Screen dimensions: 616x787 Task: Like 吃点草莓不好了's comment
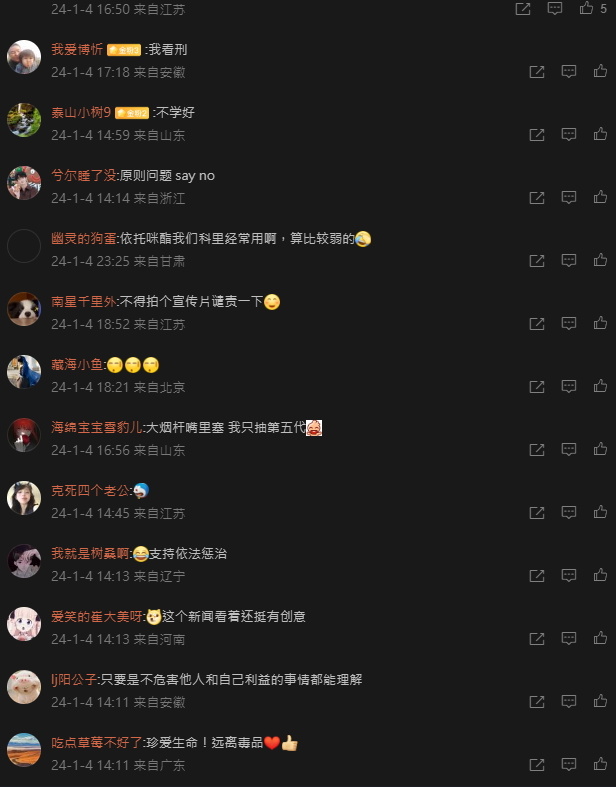pos(600,764)
